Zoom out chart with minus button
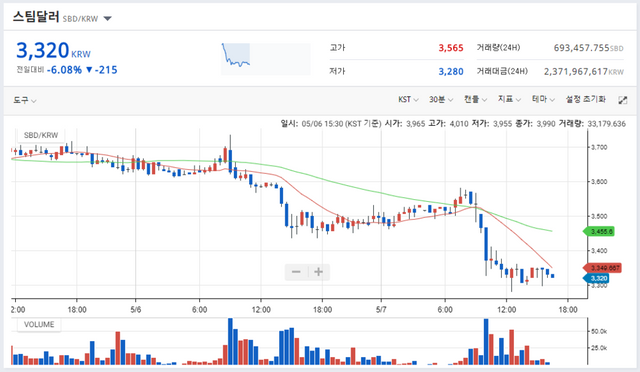 click(296, 272)
